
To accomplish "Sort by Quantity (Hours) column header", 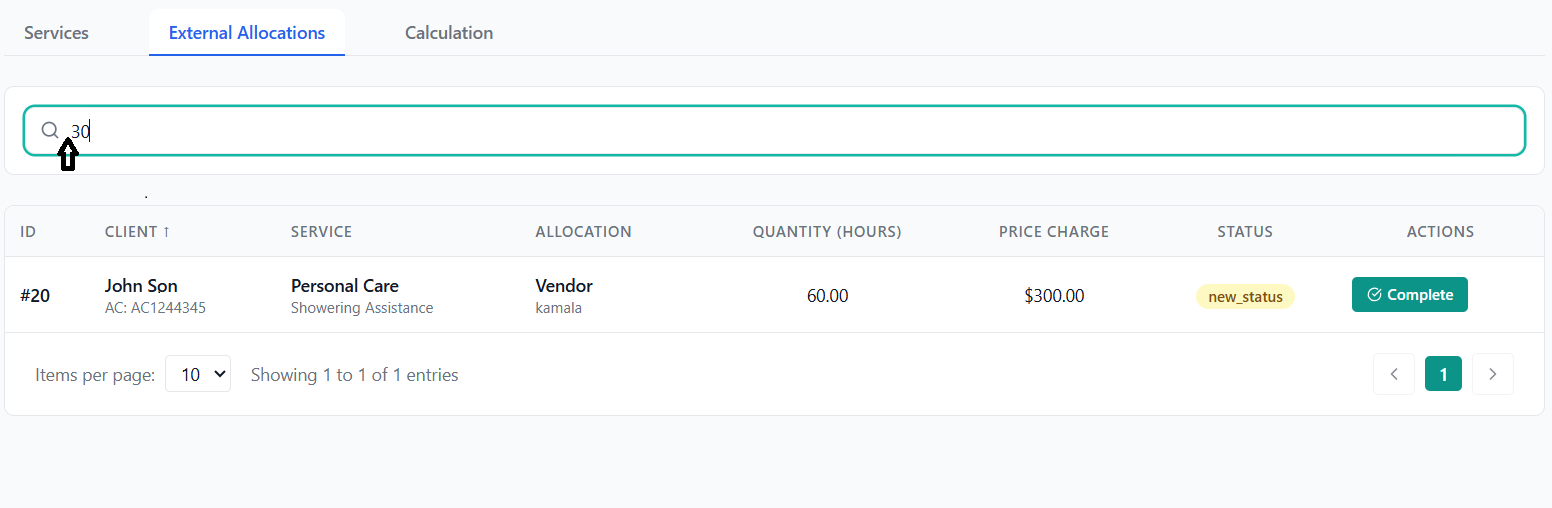I will (827, 232).
